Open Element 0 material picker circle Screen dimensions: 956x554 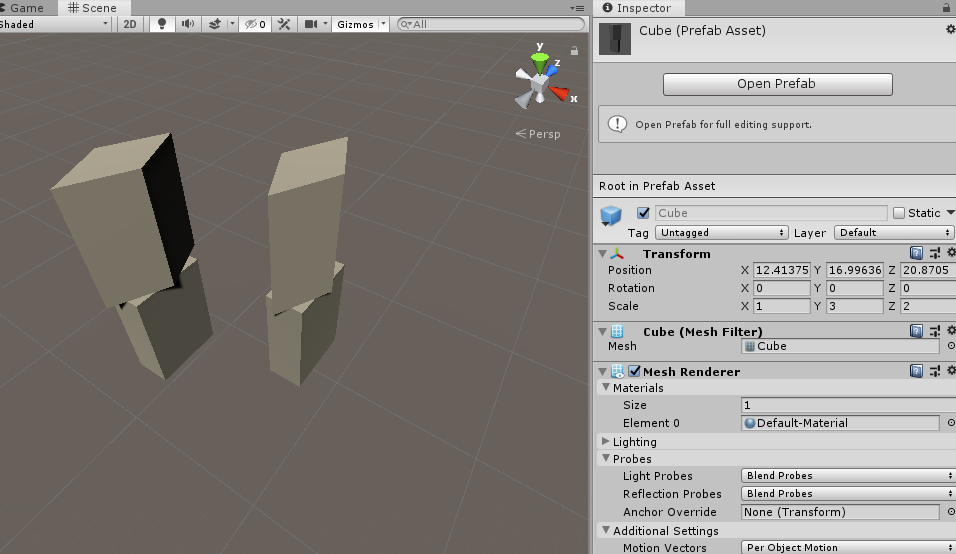951,423
